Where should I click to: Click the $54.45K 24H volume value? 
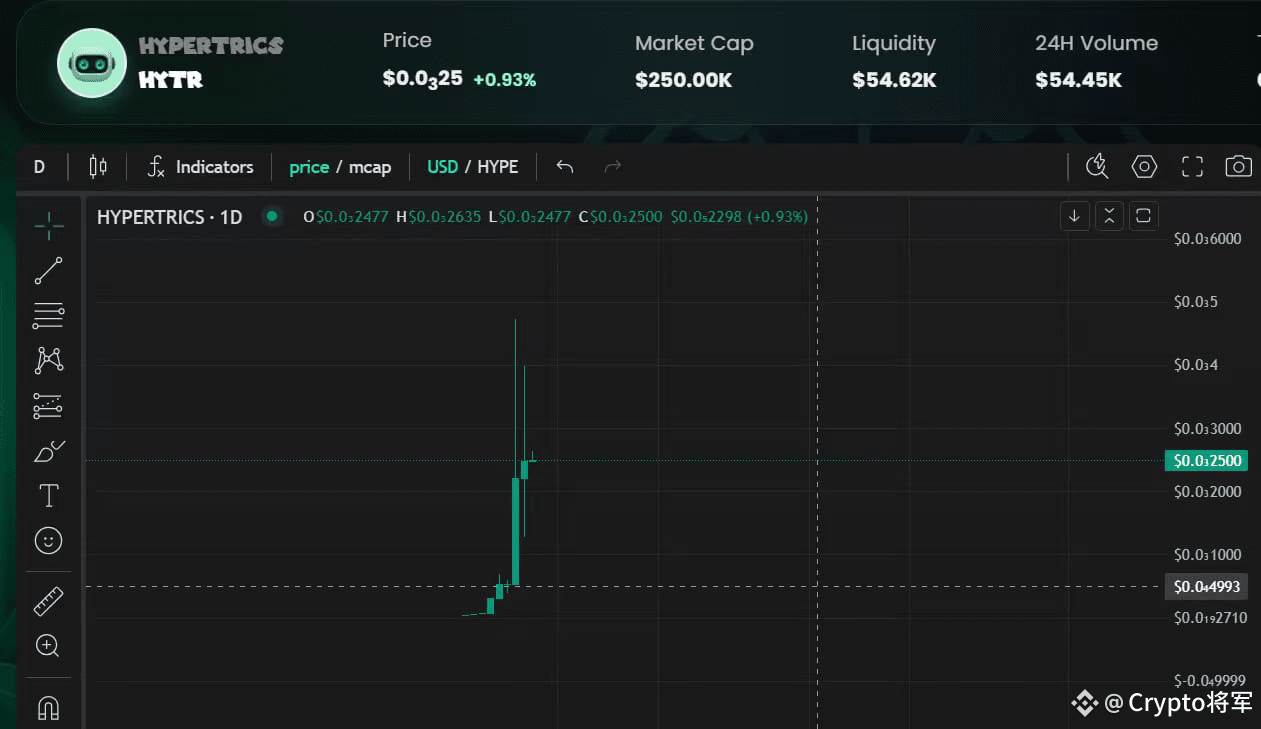click(1078, 80)
